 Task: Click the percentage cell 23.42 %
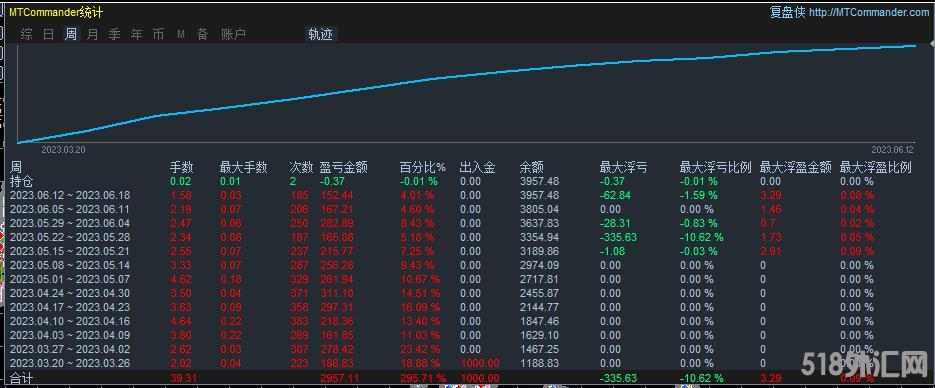[420, 349]
